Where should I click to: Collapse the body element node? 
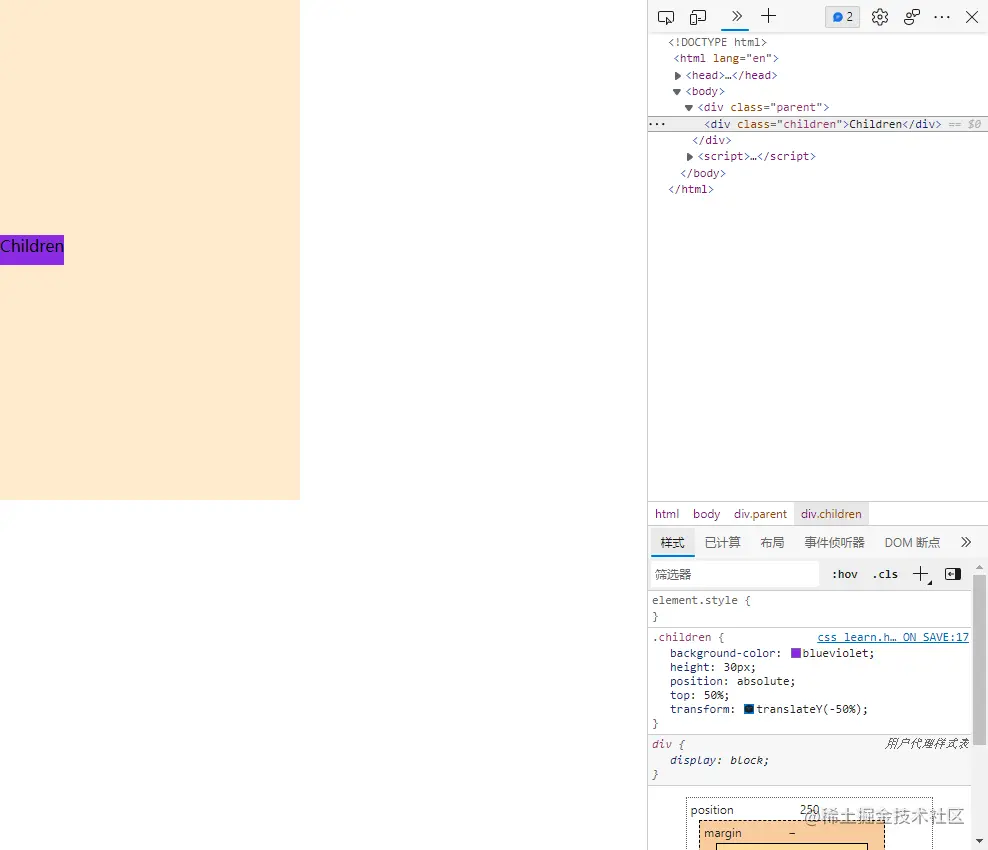[x=677, y=92]
